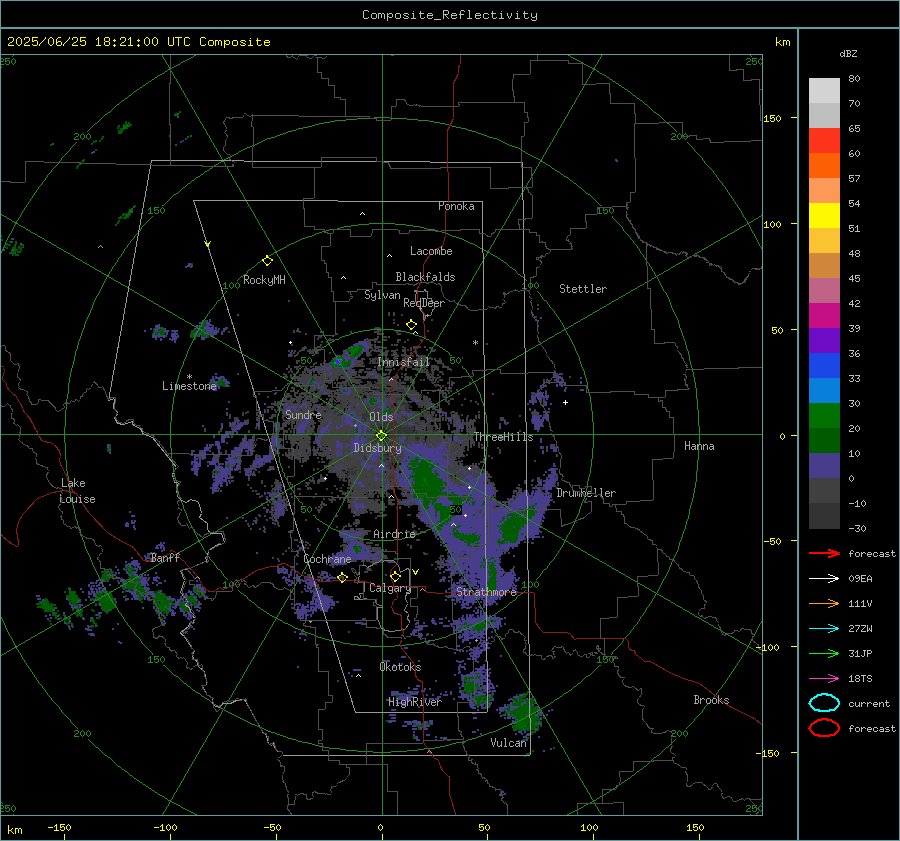
Task: Click the Stettler city label
Action: (583, 289)
